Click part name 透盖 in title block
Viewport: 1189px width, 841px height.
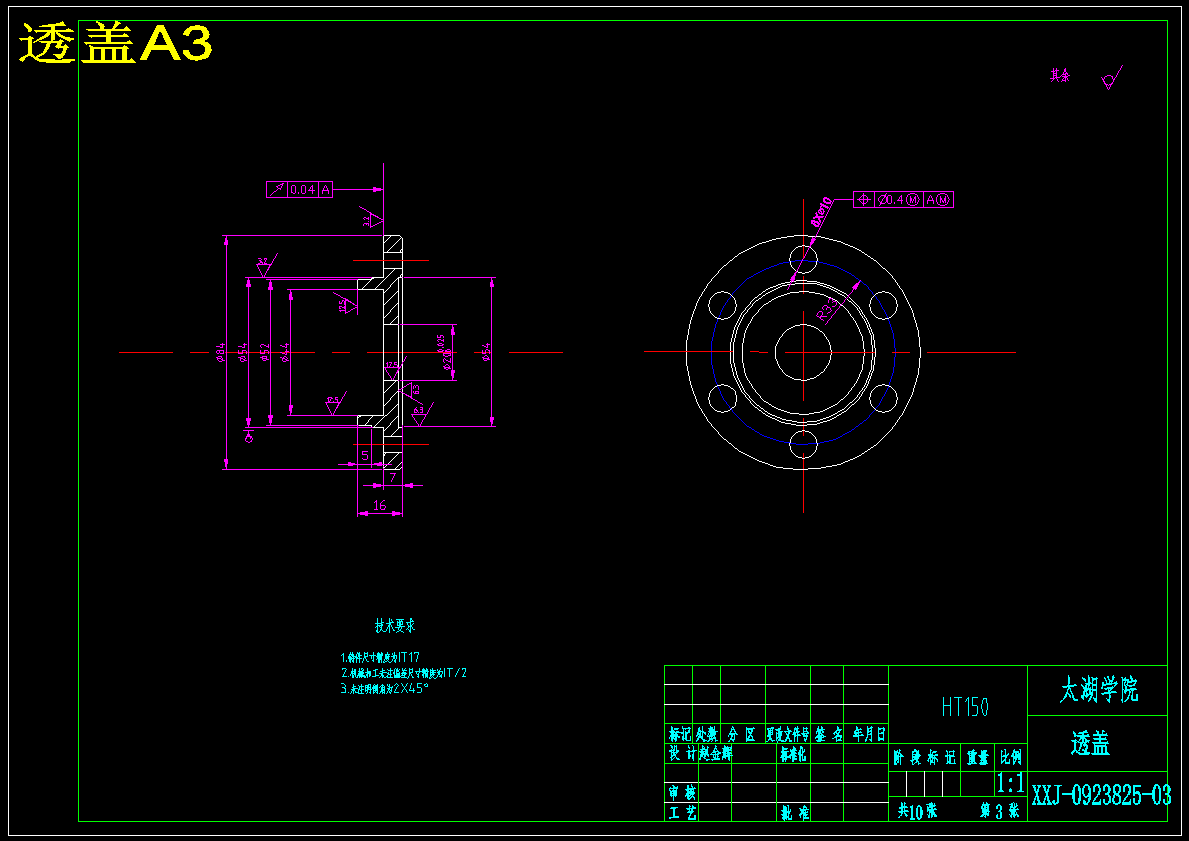coord(1091,744)
